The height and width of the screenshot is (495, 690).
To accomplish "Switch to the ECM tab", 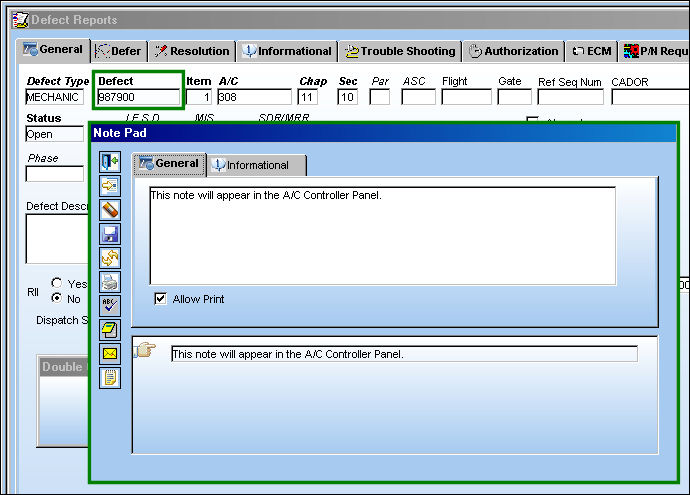I will click(591, 51).
